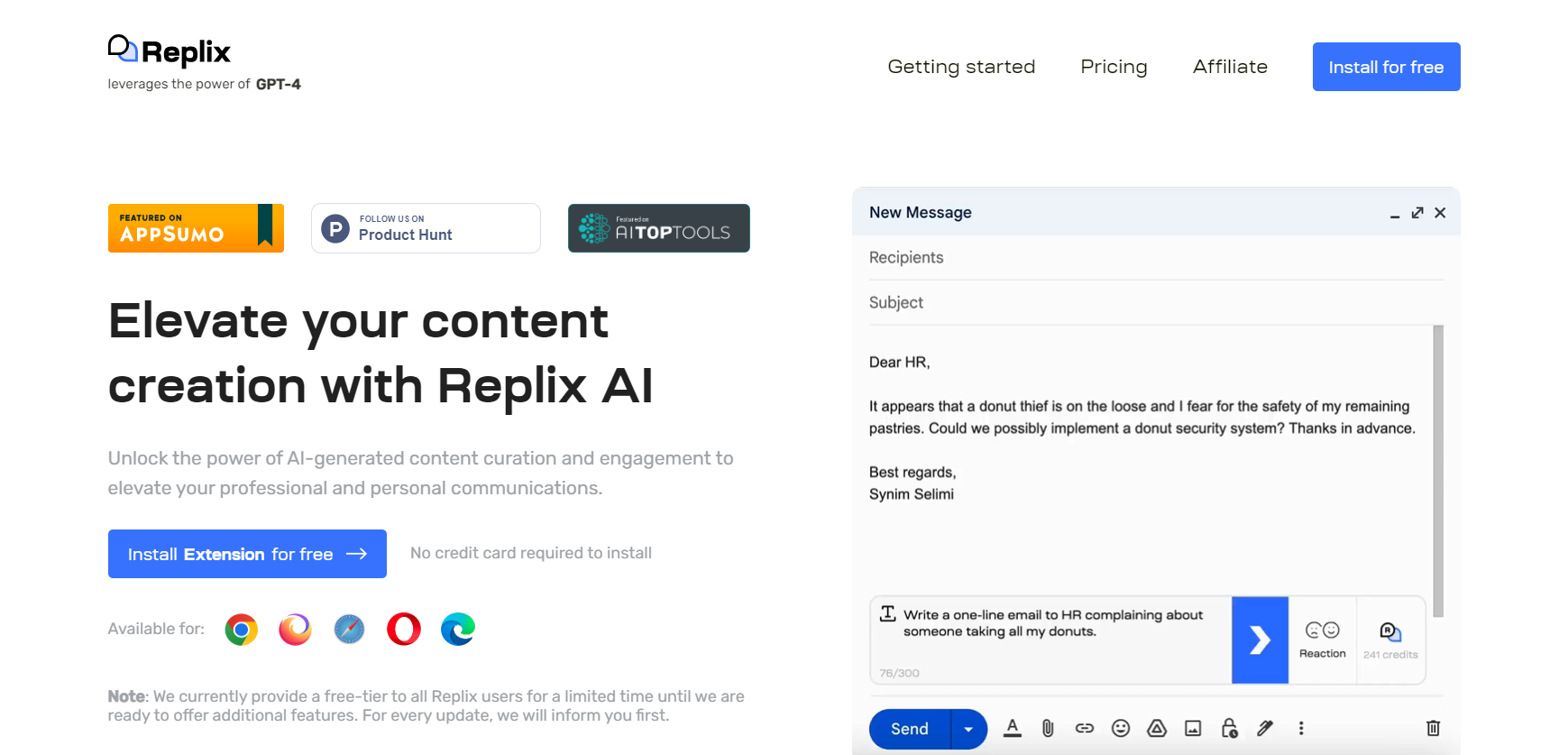Viewport: 1568px width, 755px height.
Task: Click 'No credit card required to install' text
Action: 531,553
